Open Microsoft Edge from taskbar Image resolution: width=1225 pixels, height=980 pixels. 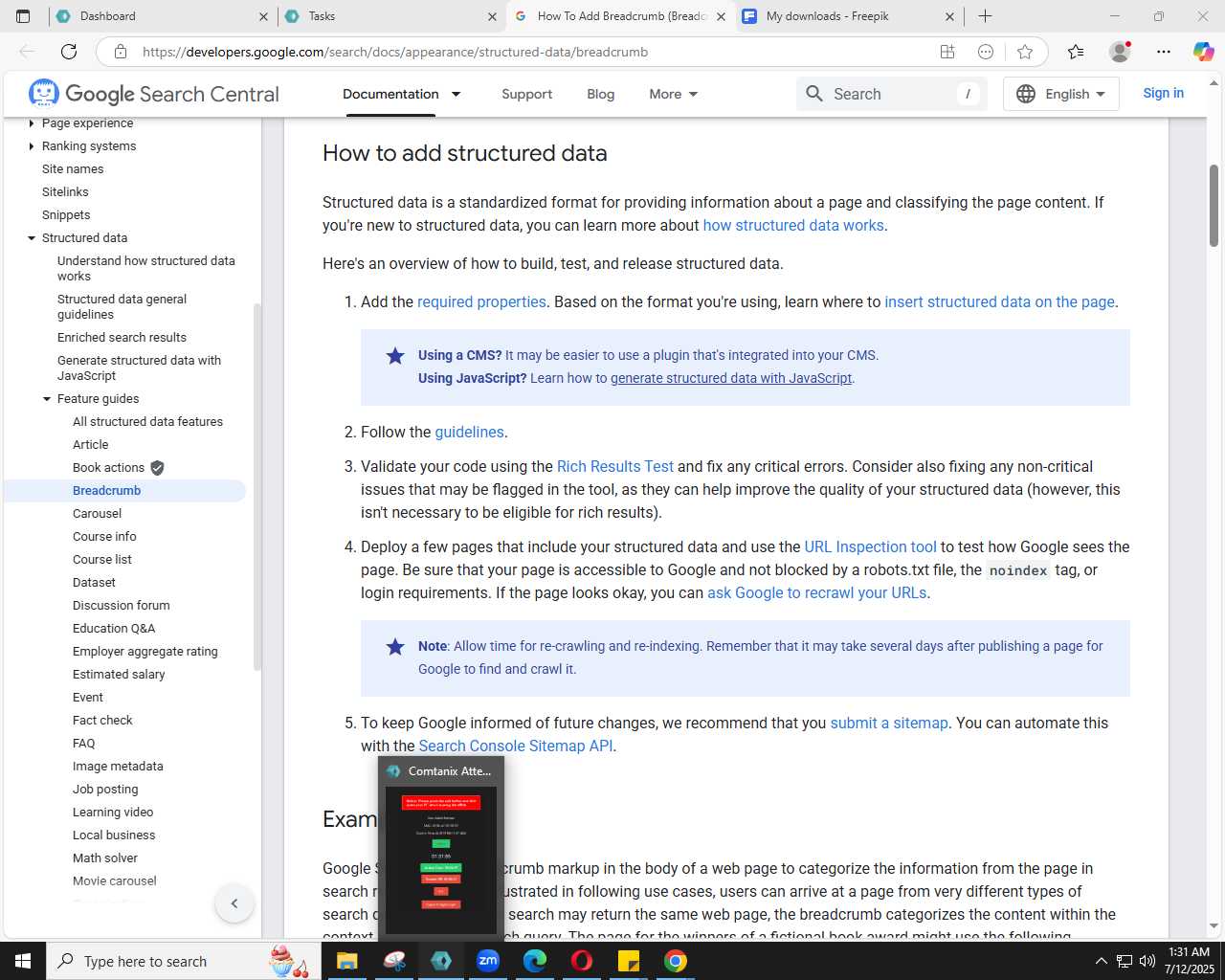535,961
